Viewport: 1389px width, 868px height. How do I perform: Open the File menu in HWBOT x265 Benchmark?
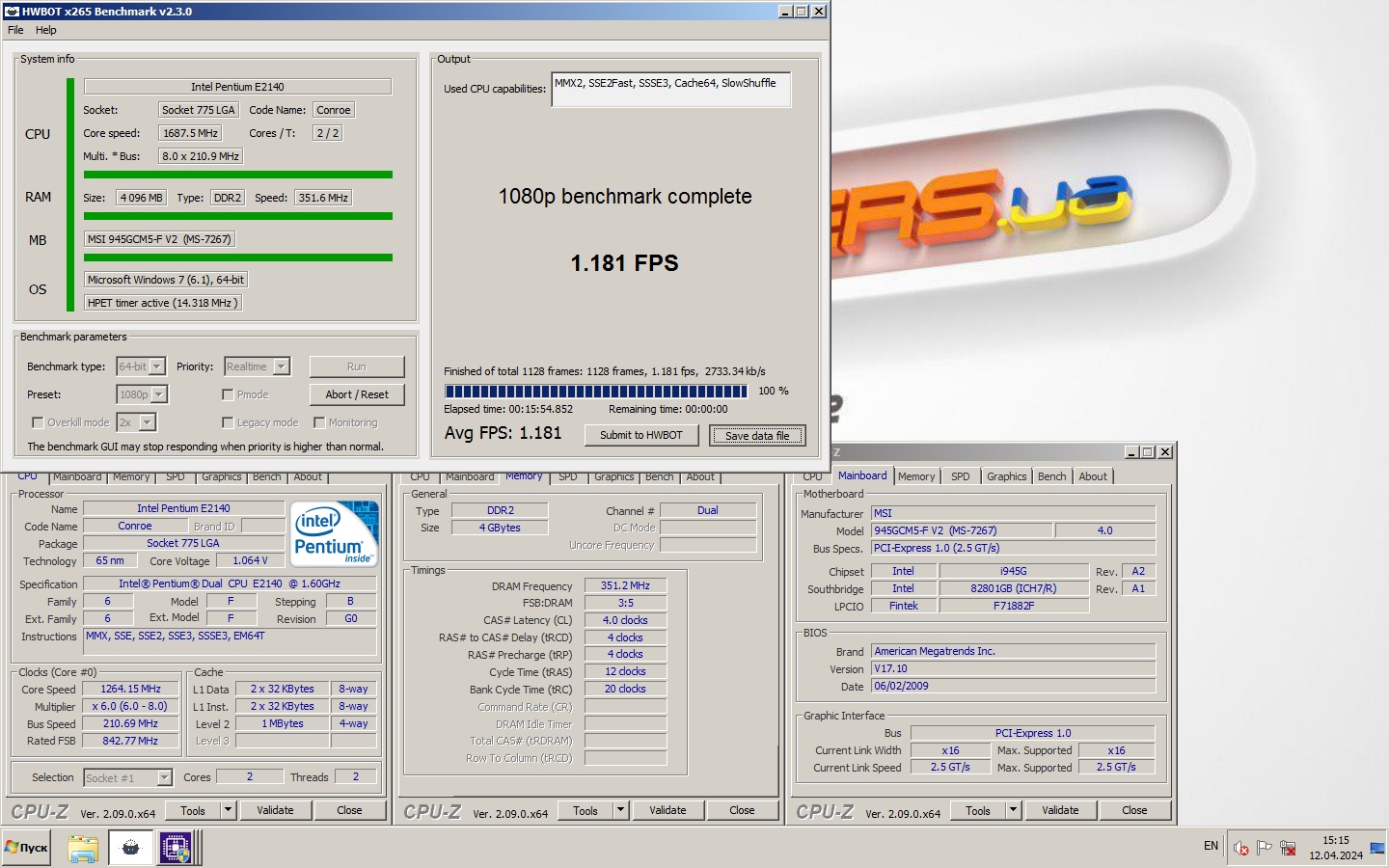pyautogui.click(x=15, y=30)
